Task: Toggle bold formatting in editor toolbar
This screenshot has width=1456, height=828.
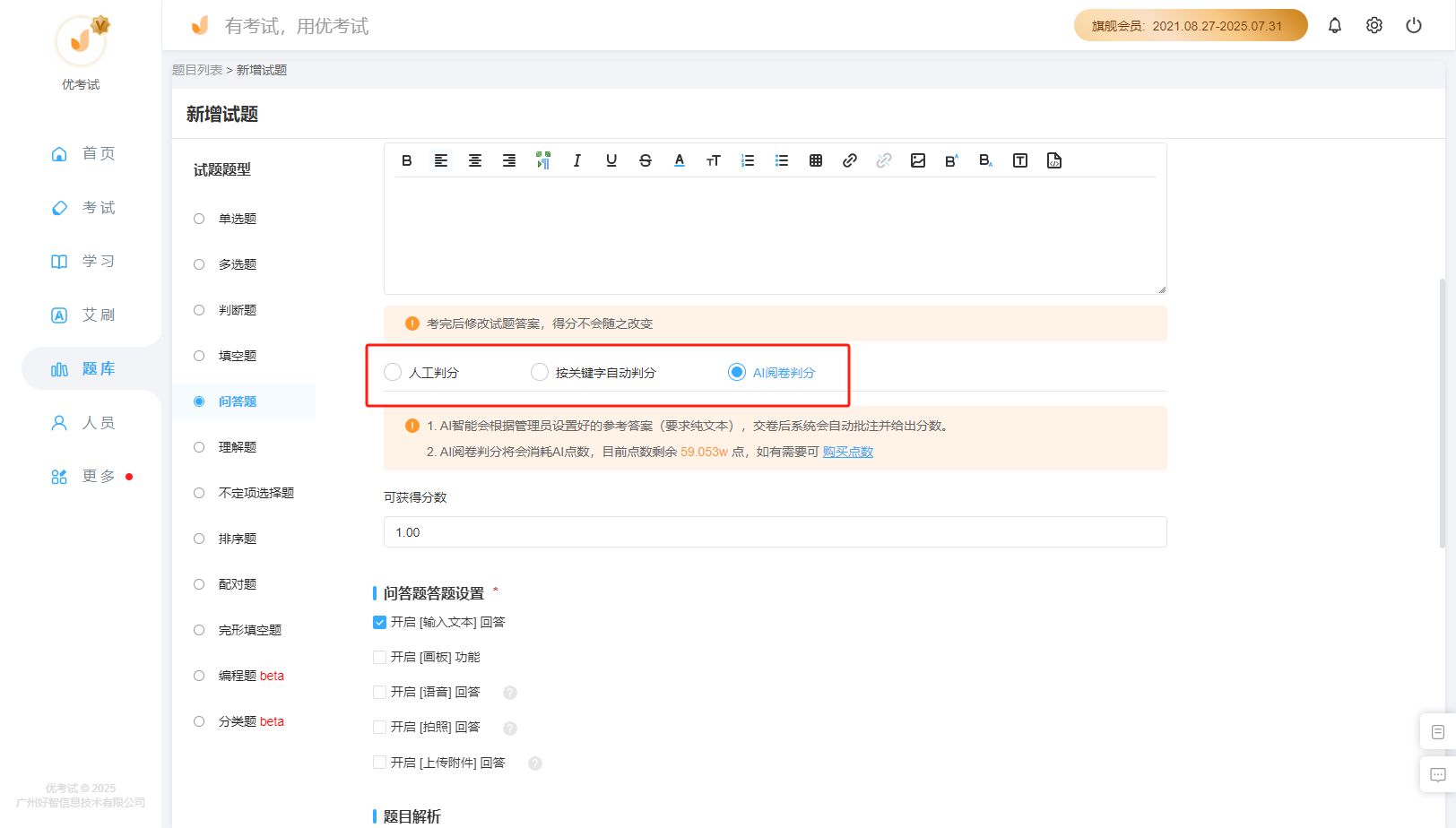Action: [407, 160]
